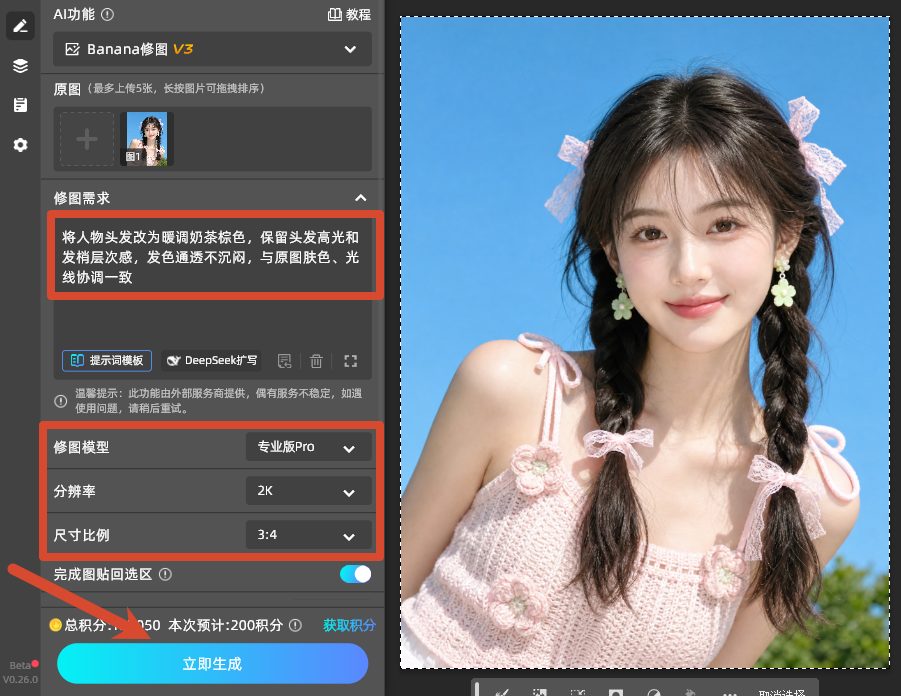Open the notes document icon in sidebar
901x696 pixels.
20,105
